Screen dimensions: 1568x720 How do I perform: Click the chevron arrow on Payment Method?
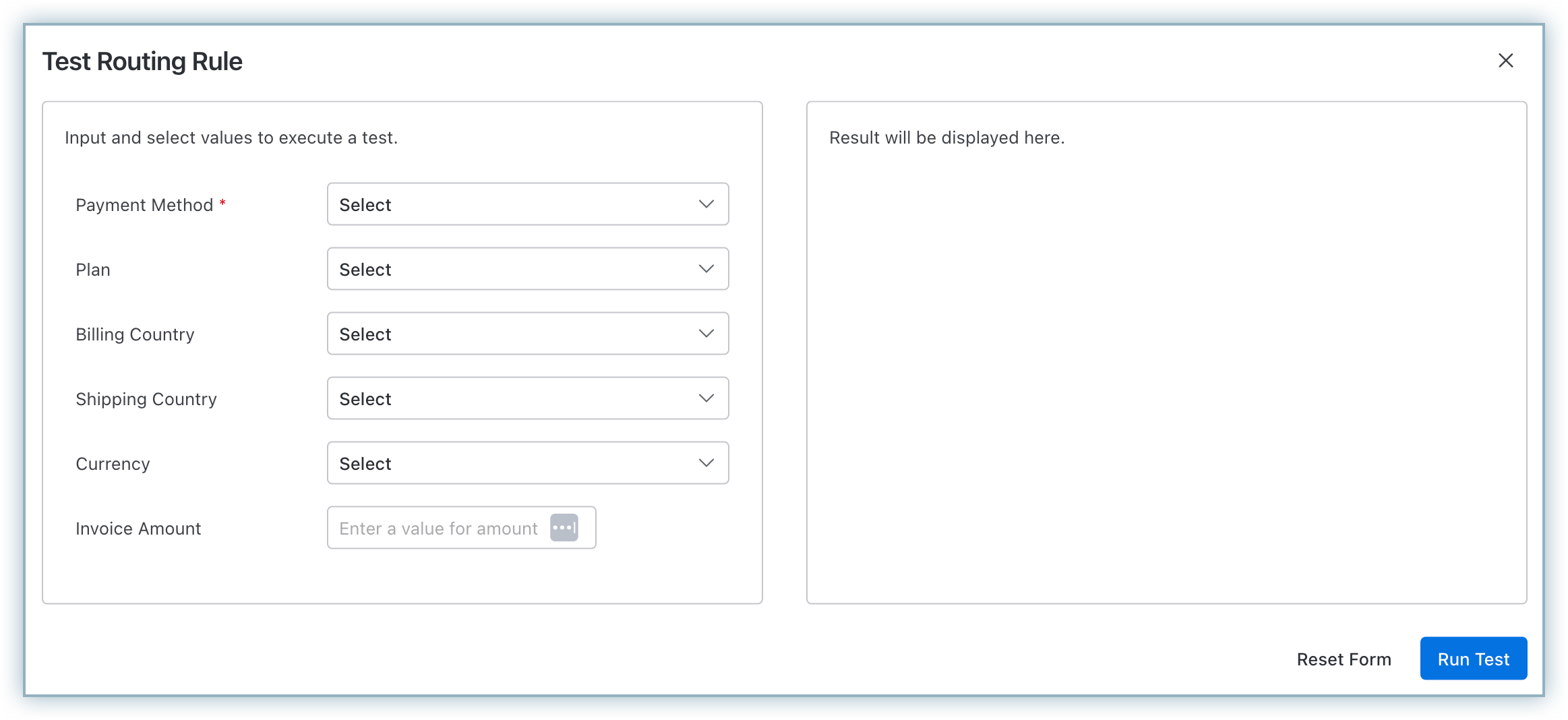706,204
